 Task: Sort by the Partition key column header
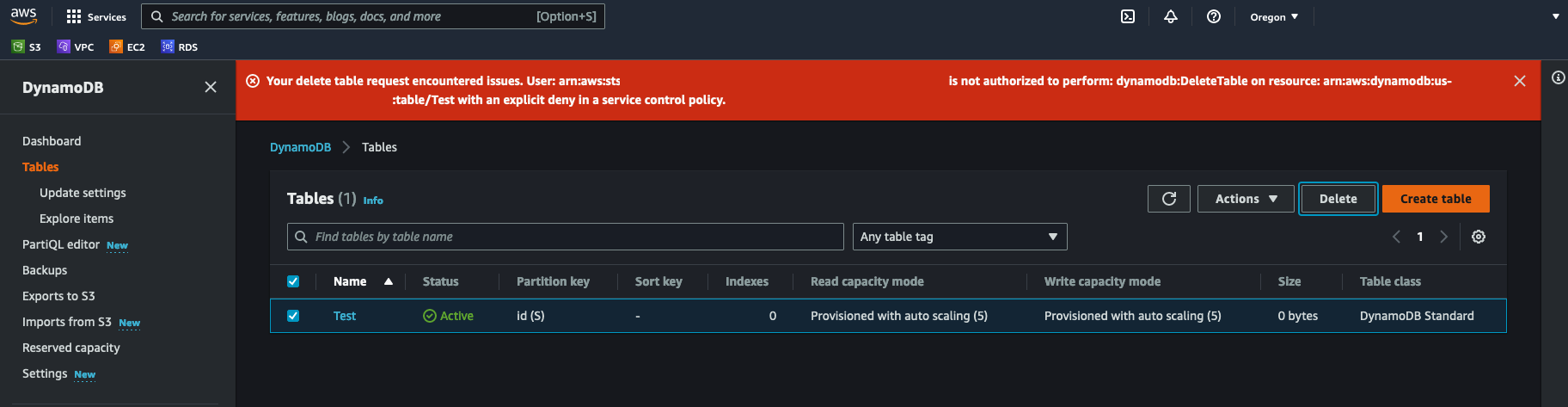pos(553,281)
